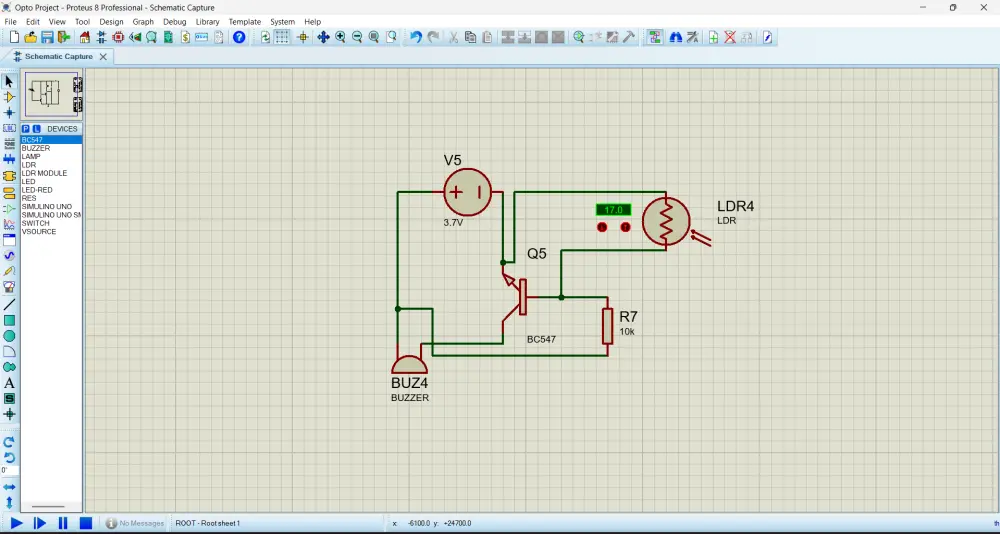Screen dimensions: 1000x534
Task: Open the blue help question mark icon
Action: [239, 37]
